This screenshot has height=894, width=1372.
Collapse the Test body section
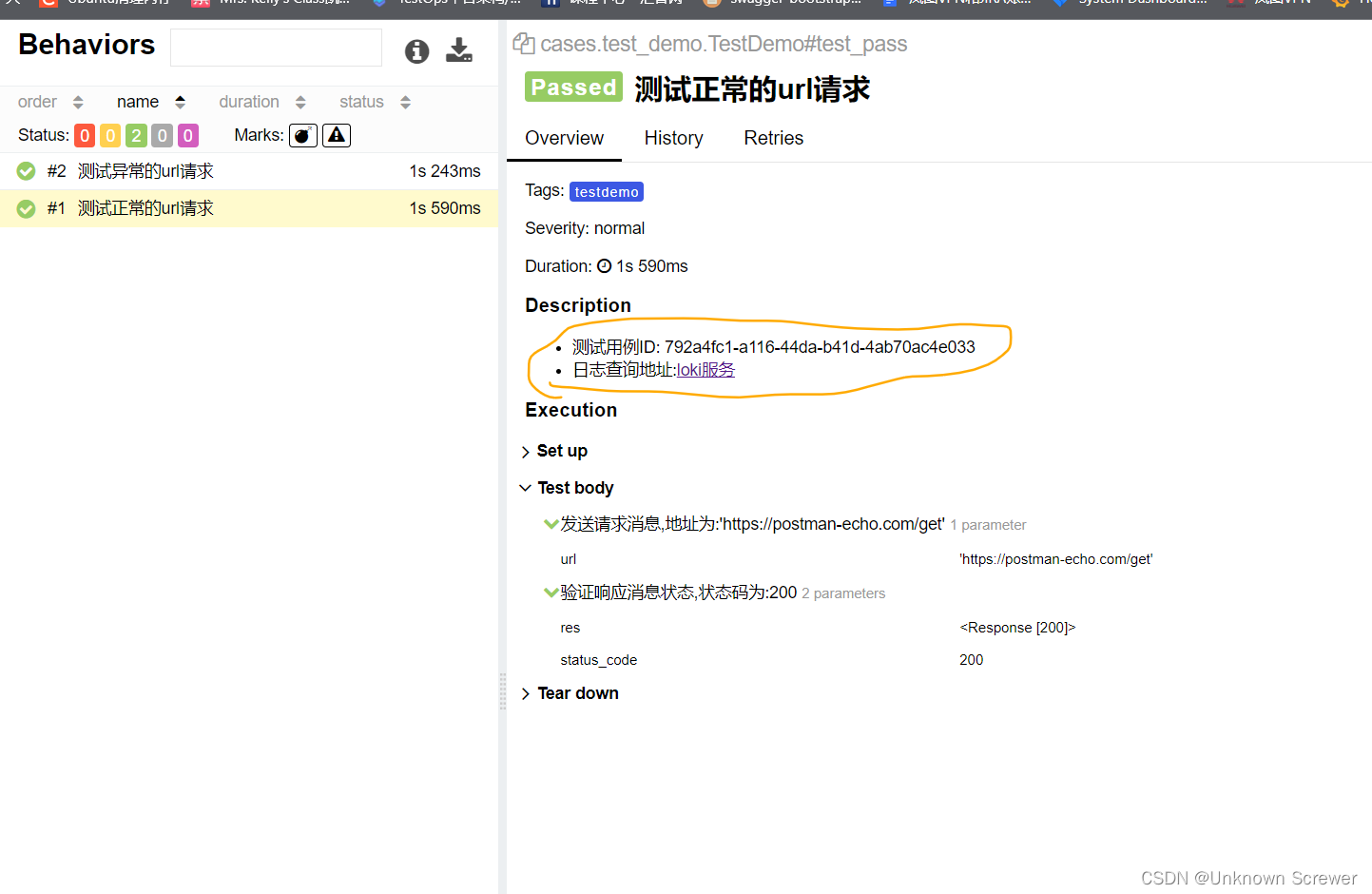tap(567, 488)
